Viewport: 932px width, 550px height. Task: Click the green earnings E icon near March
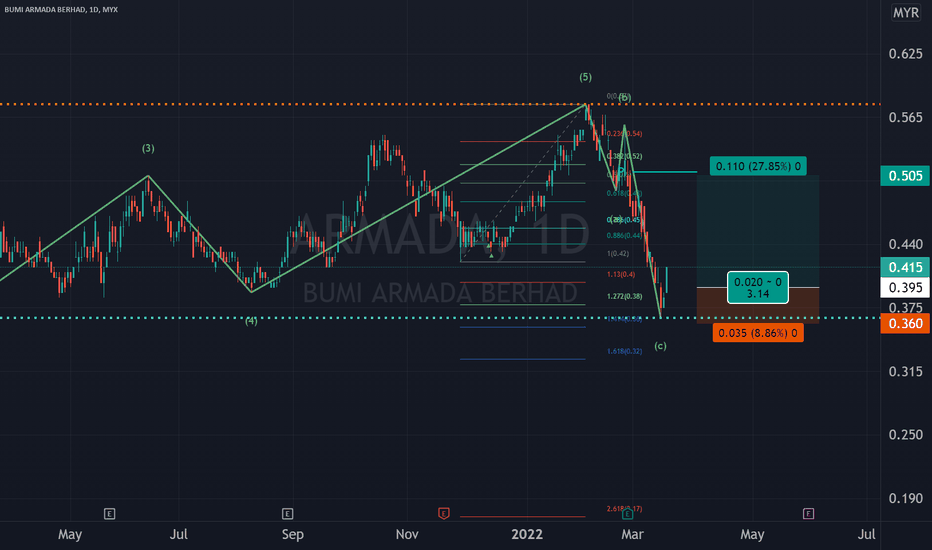coord(627,514)
